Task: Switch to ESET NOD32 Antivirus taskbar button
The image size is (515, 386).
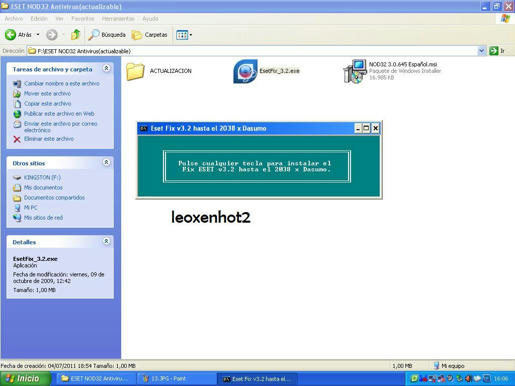Action: [x=96, y=379]
